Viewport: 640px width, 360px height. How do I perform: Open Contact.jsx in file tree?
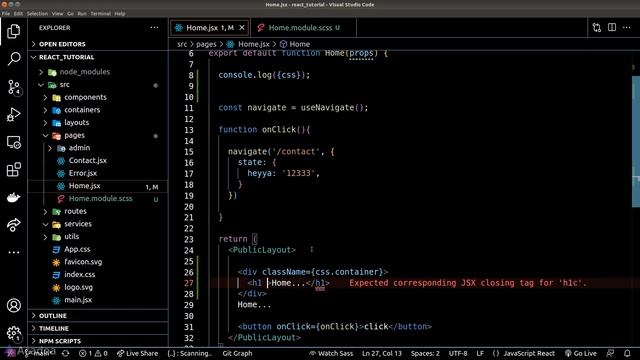(x=98, y=160)
